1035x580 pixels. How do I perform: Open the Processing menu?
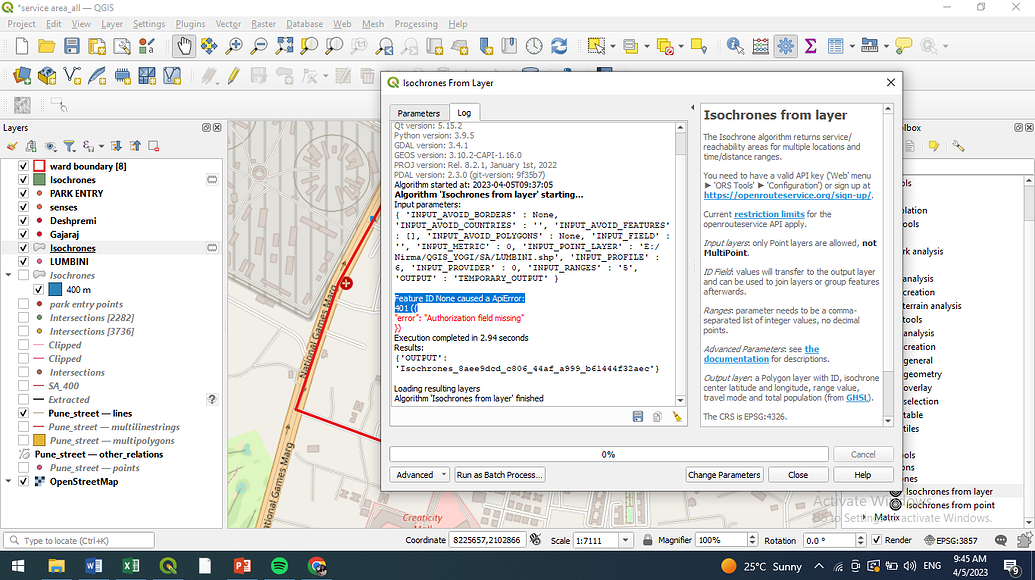pos(414,23)
